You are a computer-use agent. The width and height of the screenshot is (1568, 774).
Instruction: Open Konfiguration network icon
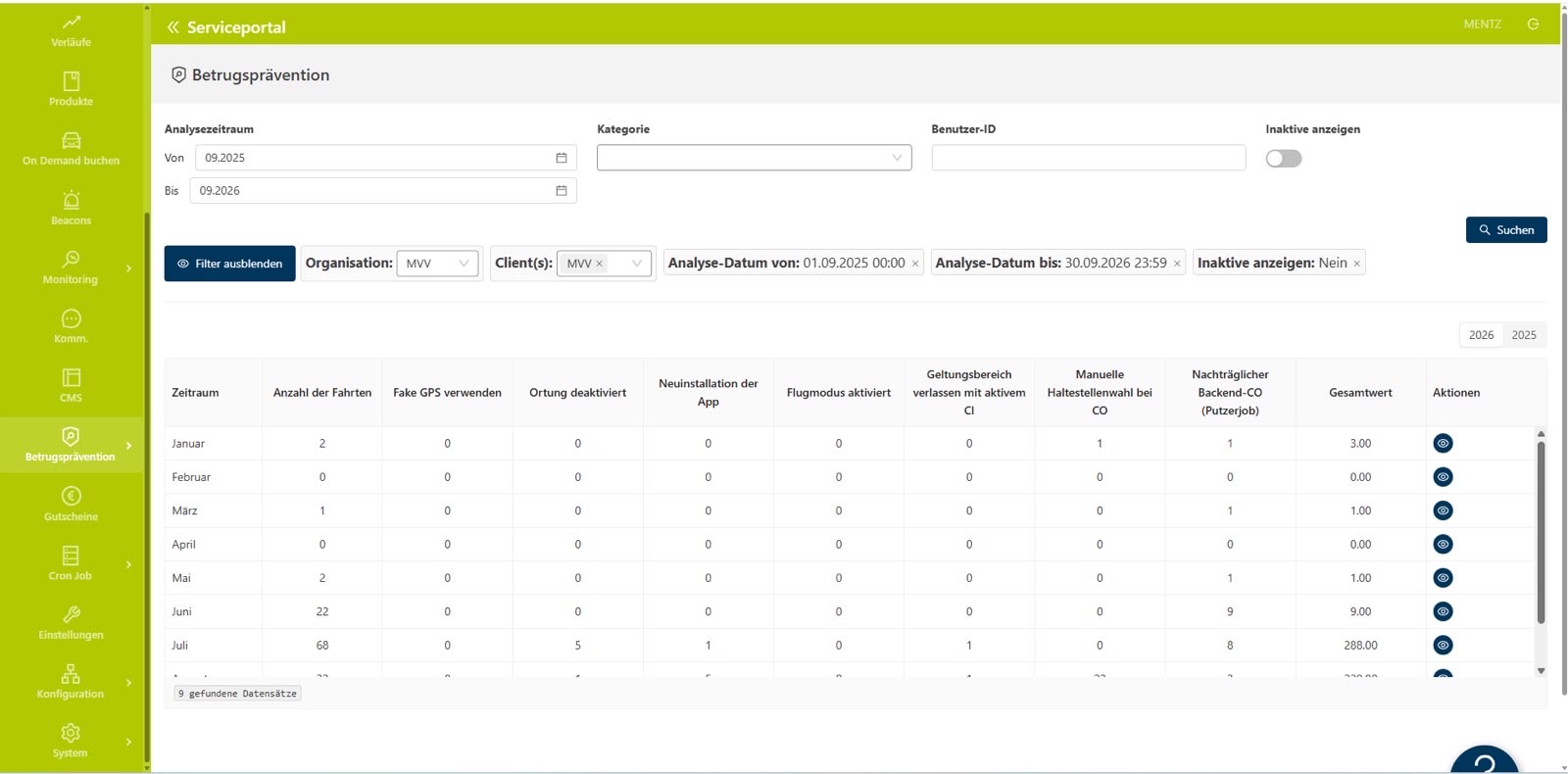71,673
